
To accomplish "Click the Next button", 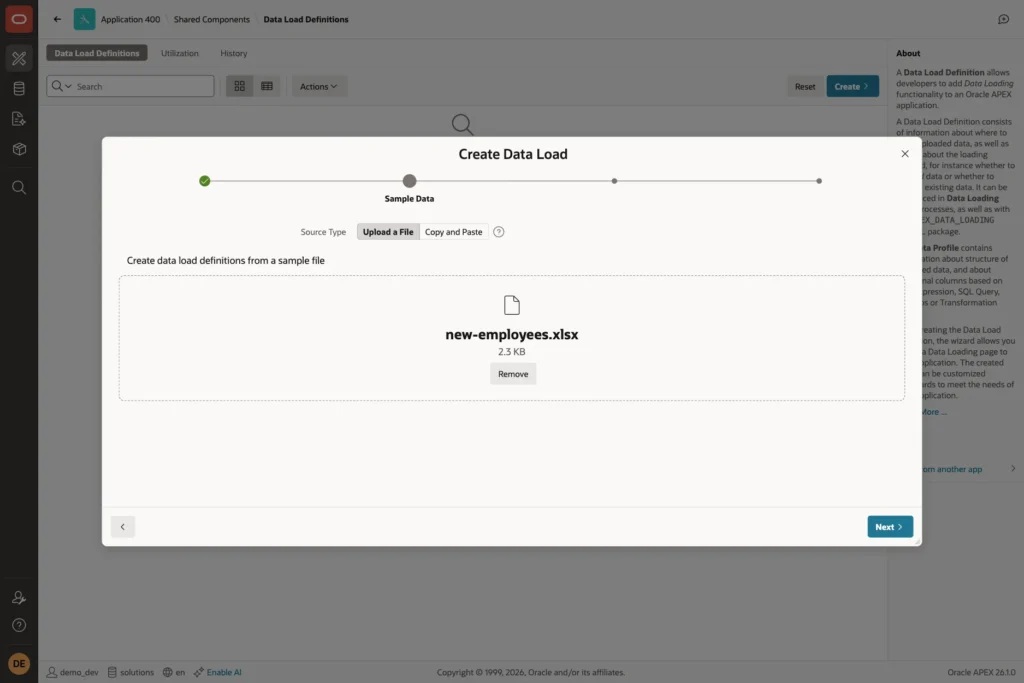I will pos(889,527).
